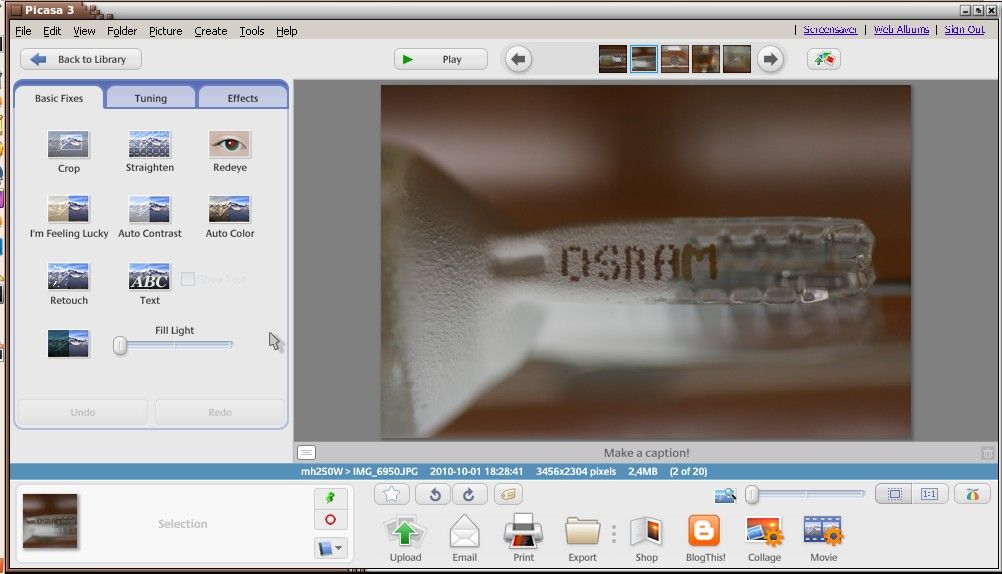Create a Movie

823,538
